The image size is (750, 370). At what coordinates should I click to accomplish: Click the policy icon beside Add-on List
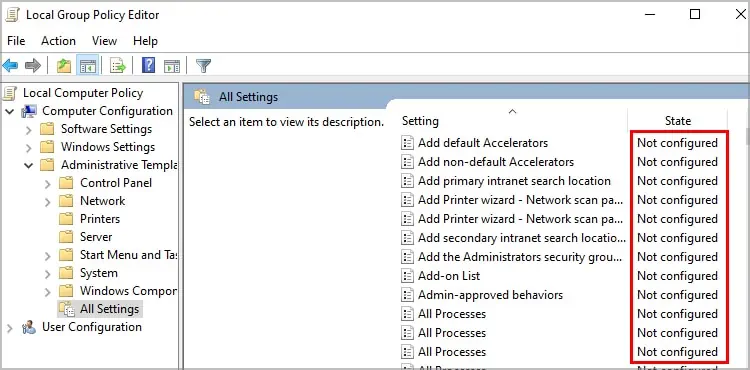[407, 276]
